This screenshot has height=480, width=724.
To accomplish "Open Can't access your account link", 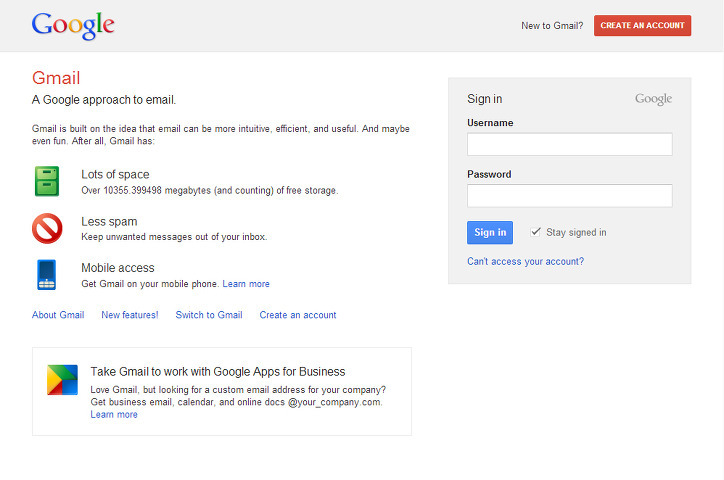I will [x=525, y=261].
